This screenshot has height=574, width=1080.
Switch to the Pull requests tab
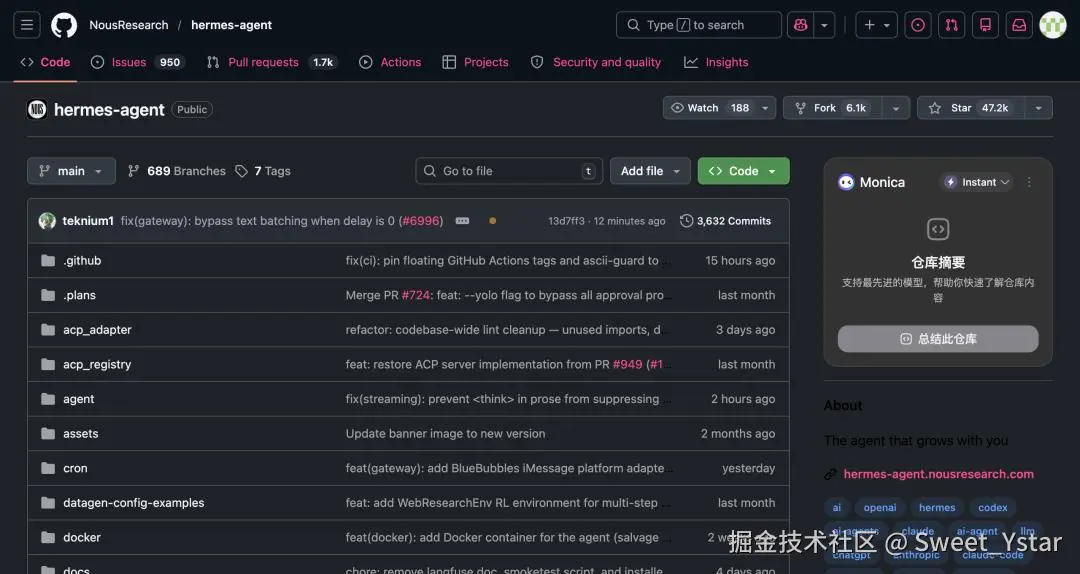[x=271, y=62]
